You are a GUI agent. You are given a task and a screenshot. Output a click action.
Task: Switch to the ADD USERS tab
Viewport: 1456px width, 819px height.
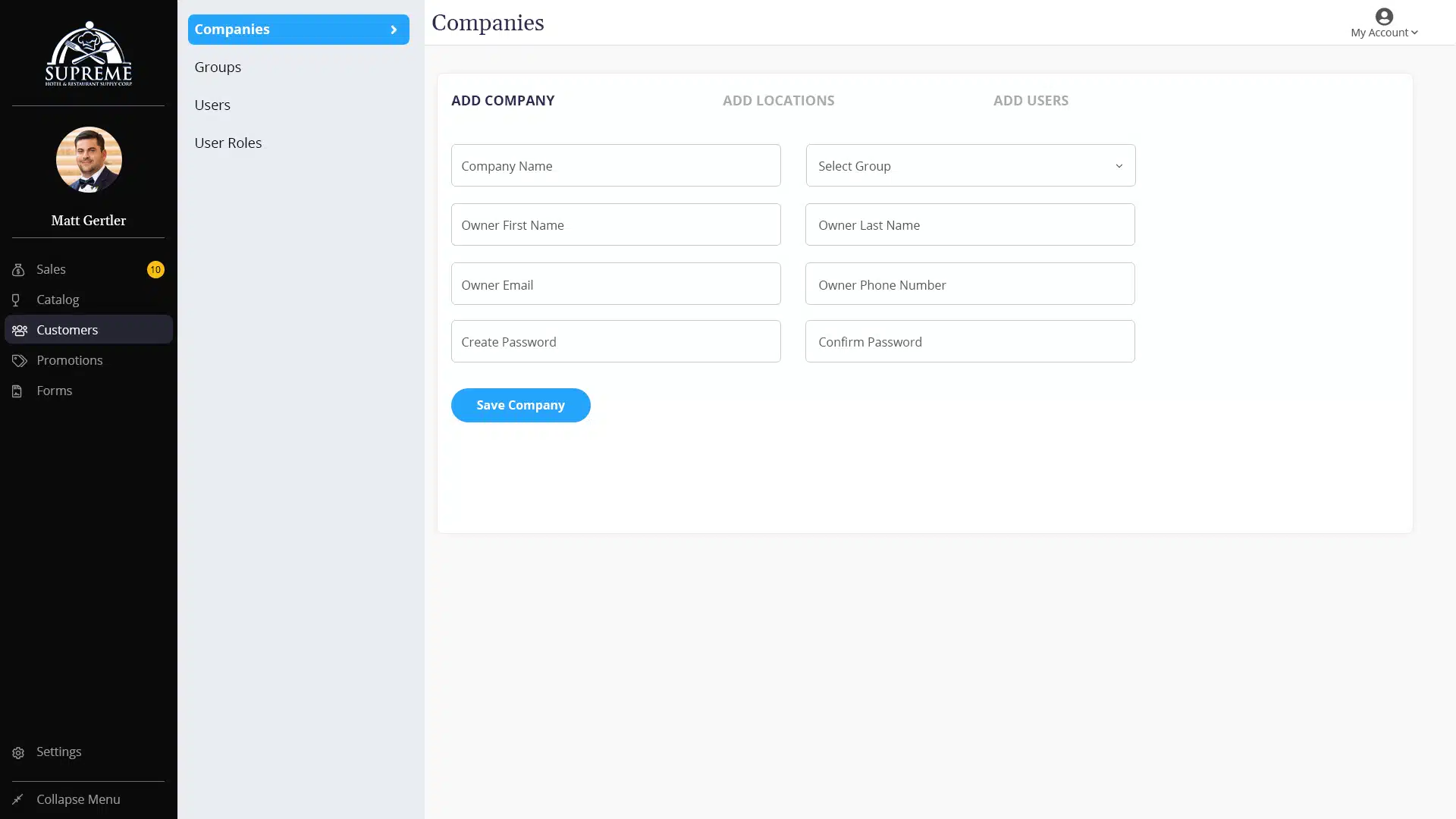point(1031,100)
